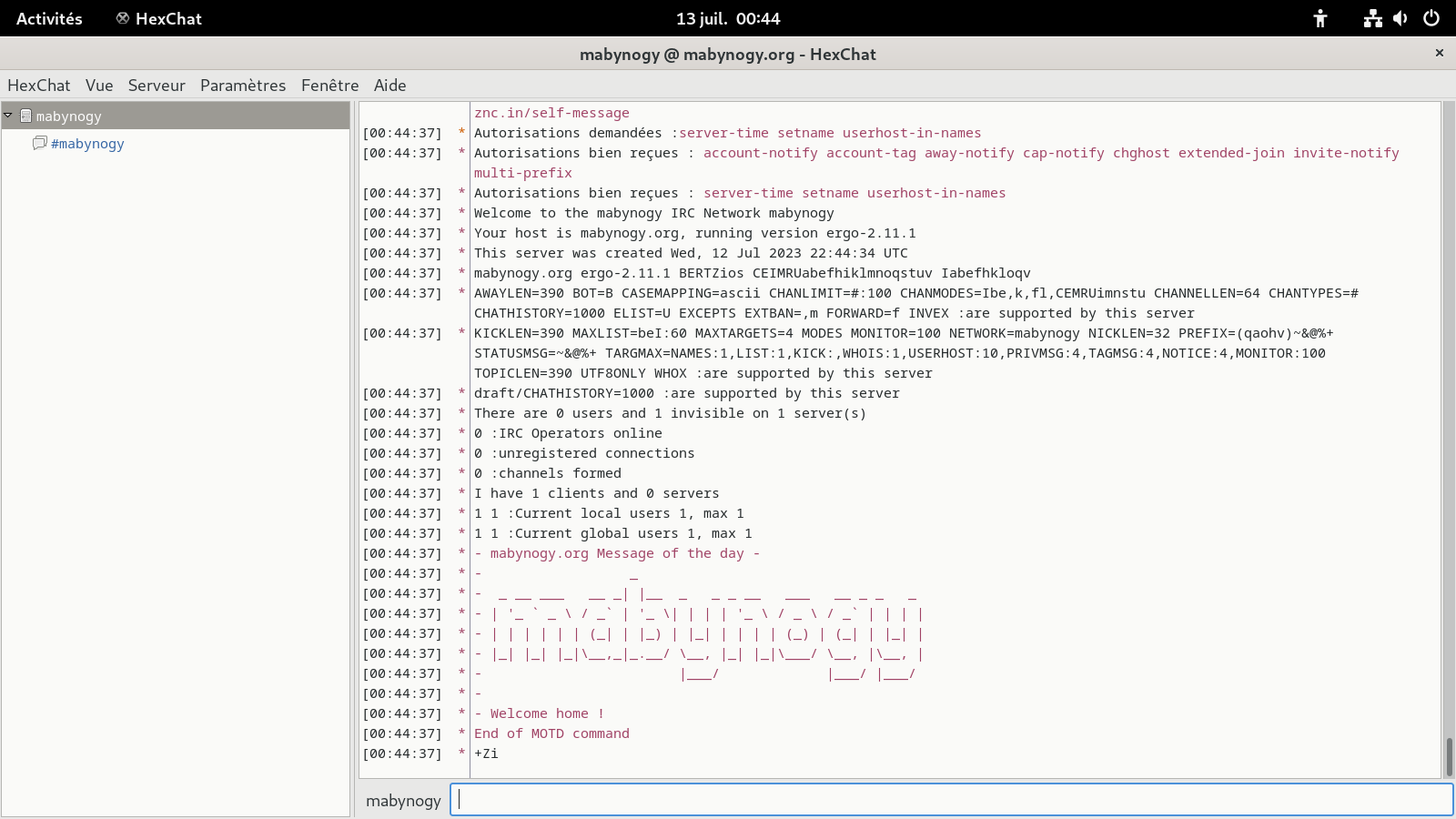1456x819 pixels.
Task: Open the Vue menu
Action: (x=99, y=86)
